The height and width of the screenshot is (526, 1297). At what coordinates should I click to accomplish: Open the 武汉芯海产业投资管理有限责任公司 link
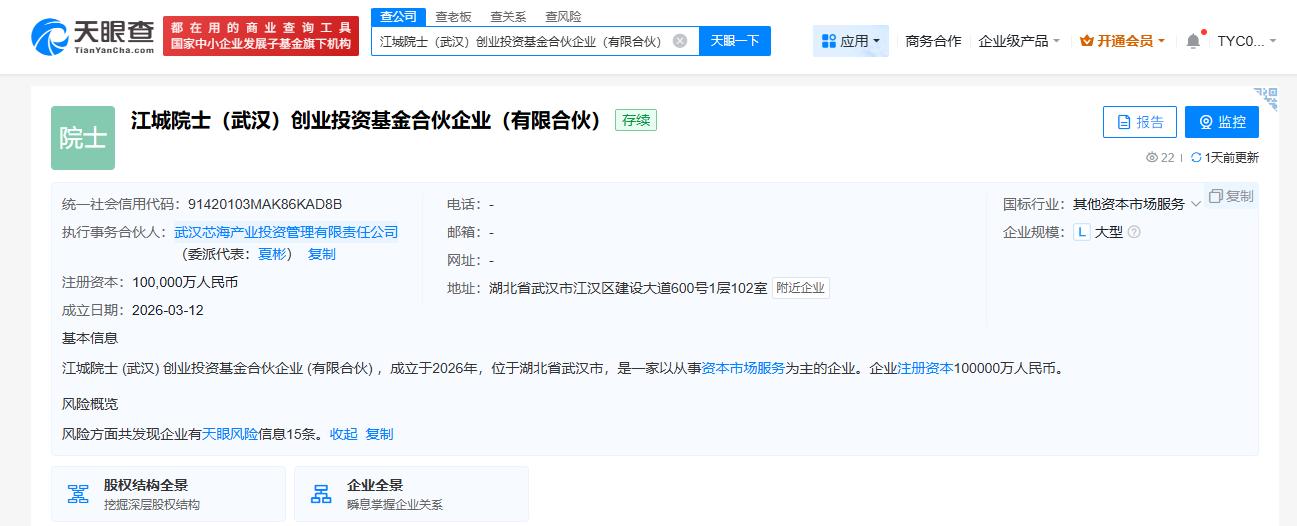(286, 232)
